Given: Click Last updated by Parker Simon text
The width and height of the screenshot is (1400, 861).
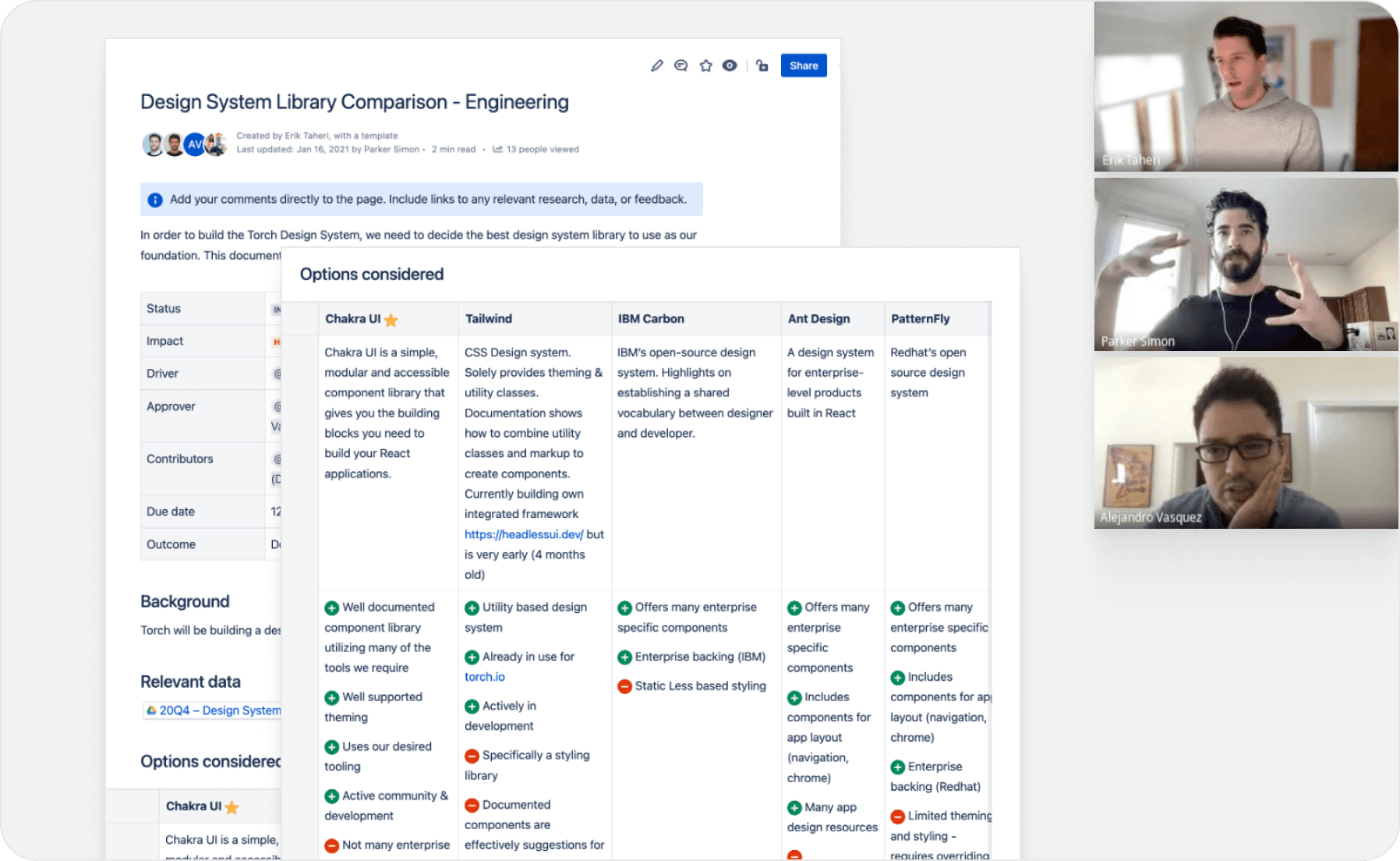Looking at the screenshot, I should coord(328,149).
